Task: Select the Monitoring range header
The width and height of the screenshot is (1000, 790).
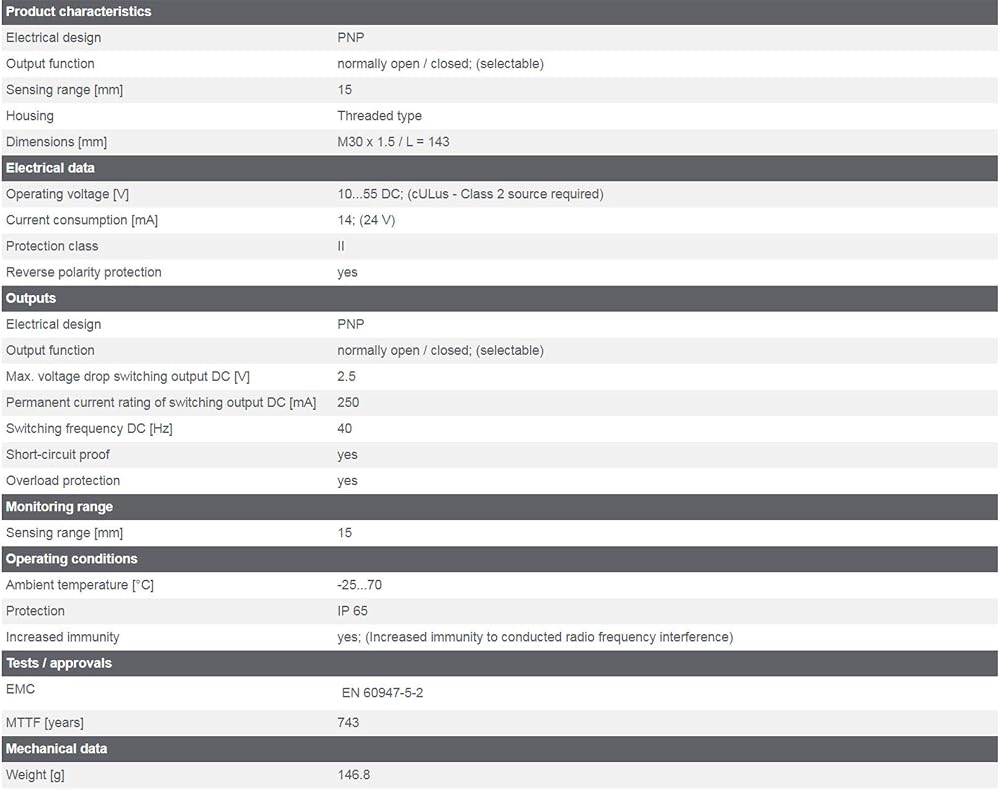Action: [x=500, y=507]
